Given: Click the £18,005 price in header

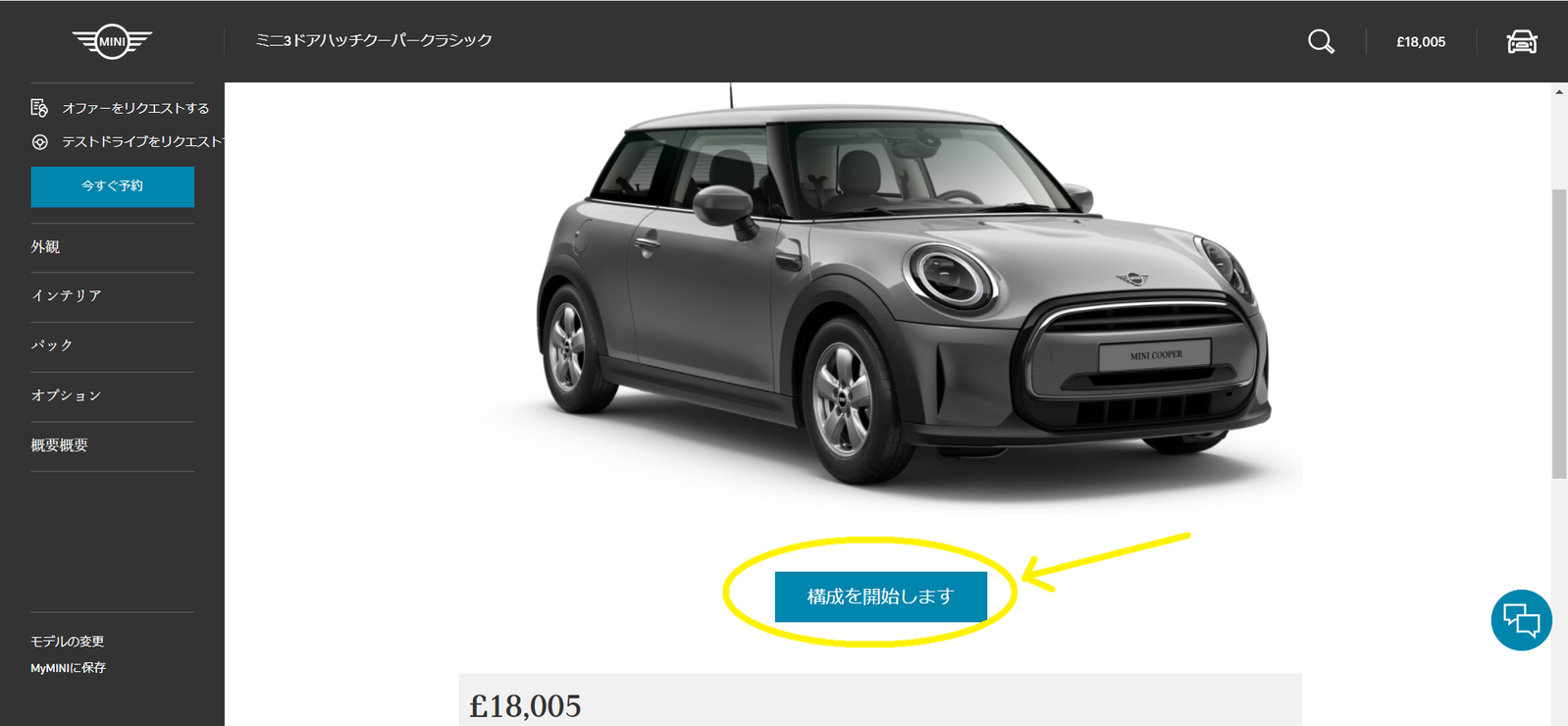Looking at the screenshot, I should click(x=1421, y=42).
